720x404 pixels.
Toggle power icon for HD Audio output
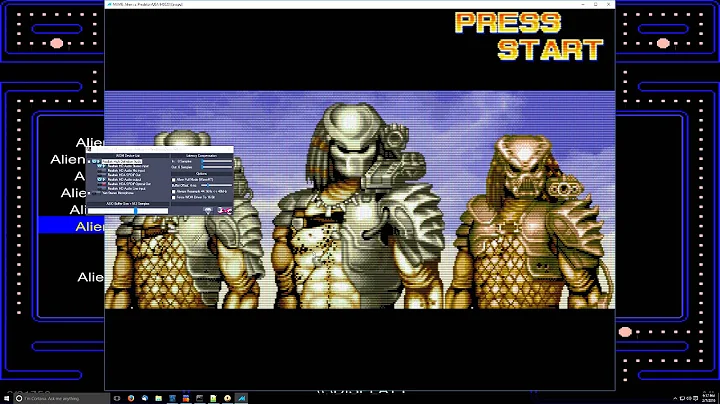click(100, 180)
